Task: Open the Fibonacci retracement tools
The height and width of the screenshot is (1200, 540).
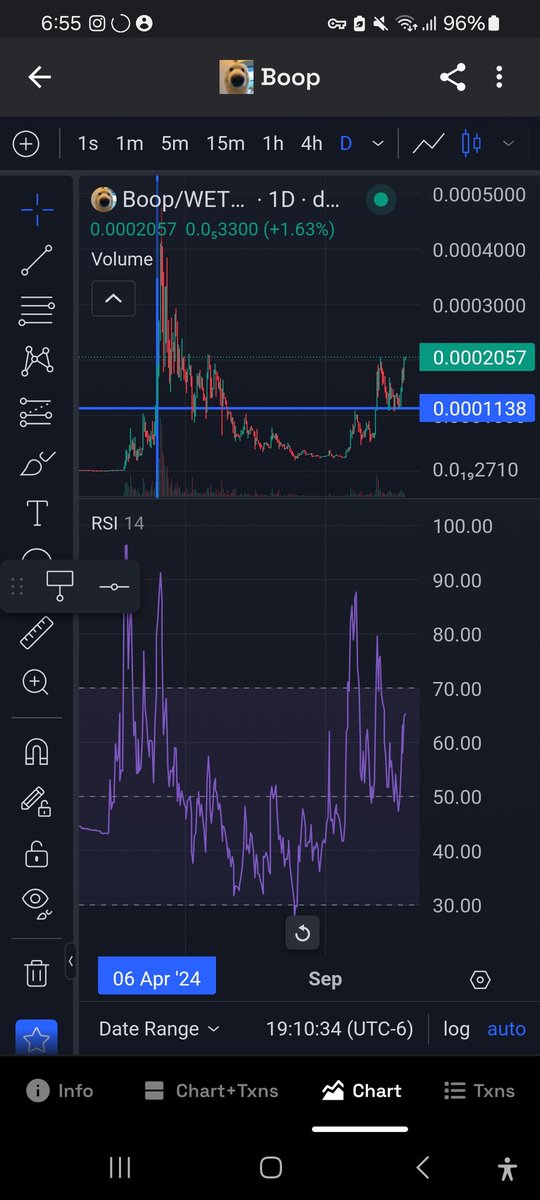Action: [x=37, y=310]
